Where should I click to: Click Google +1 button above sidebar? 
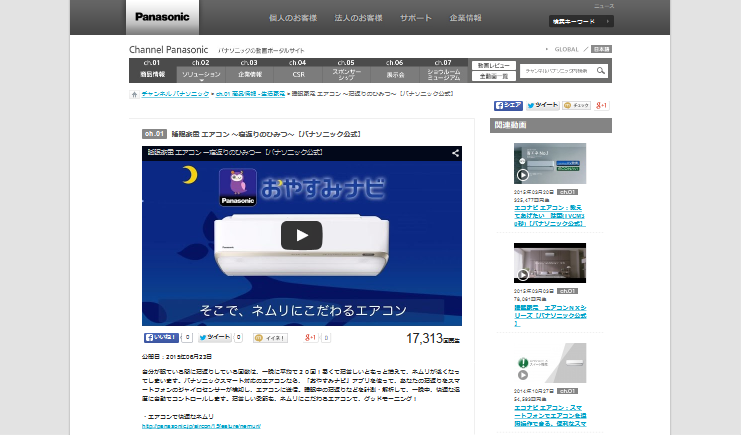click(x=601, y=105)
